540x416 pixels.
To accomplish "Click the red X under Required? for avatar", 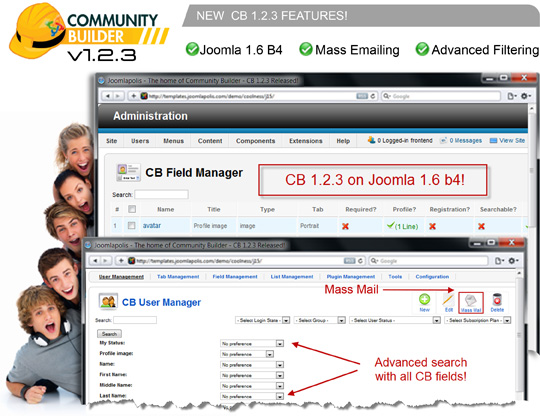I will 345,226.
